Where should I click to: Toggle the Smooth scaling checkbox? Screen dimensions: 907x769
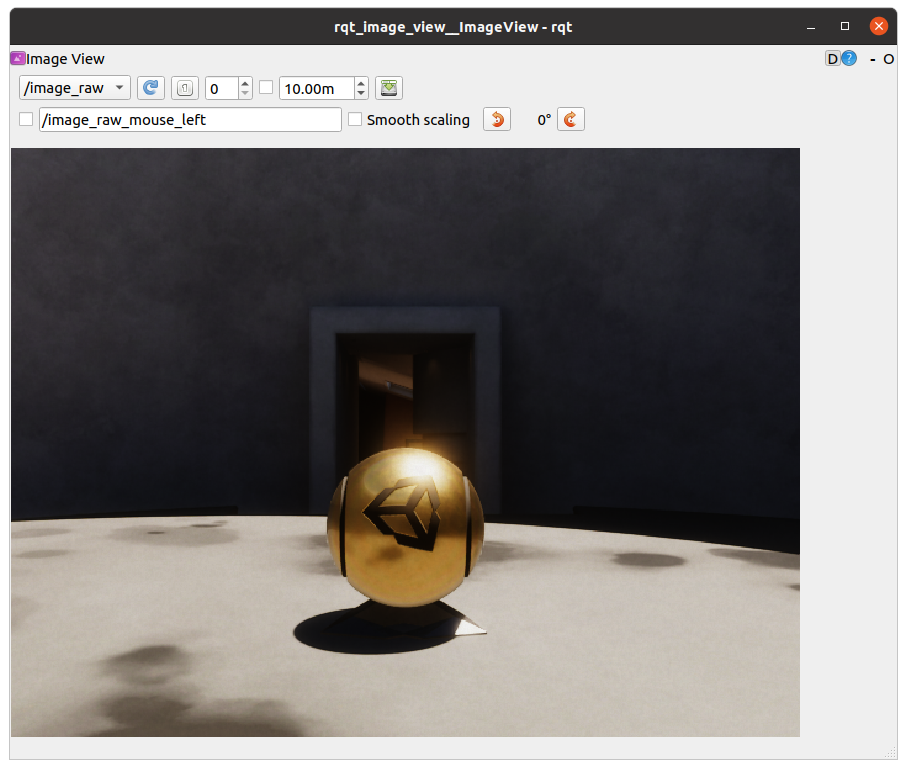(x=355, y=119)
